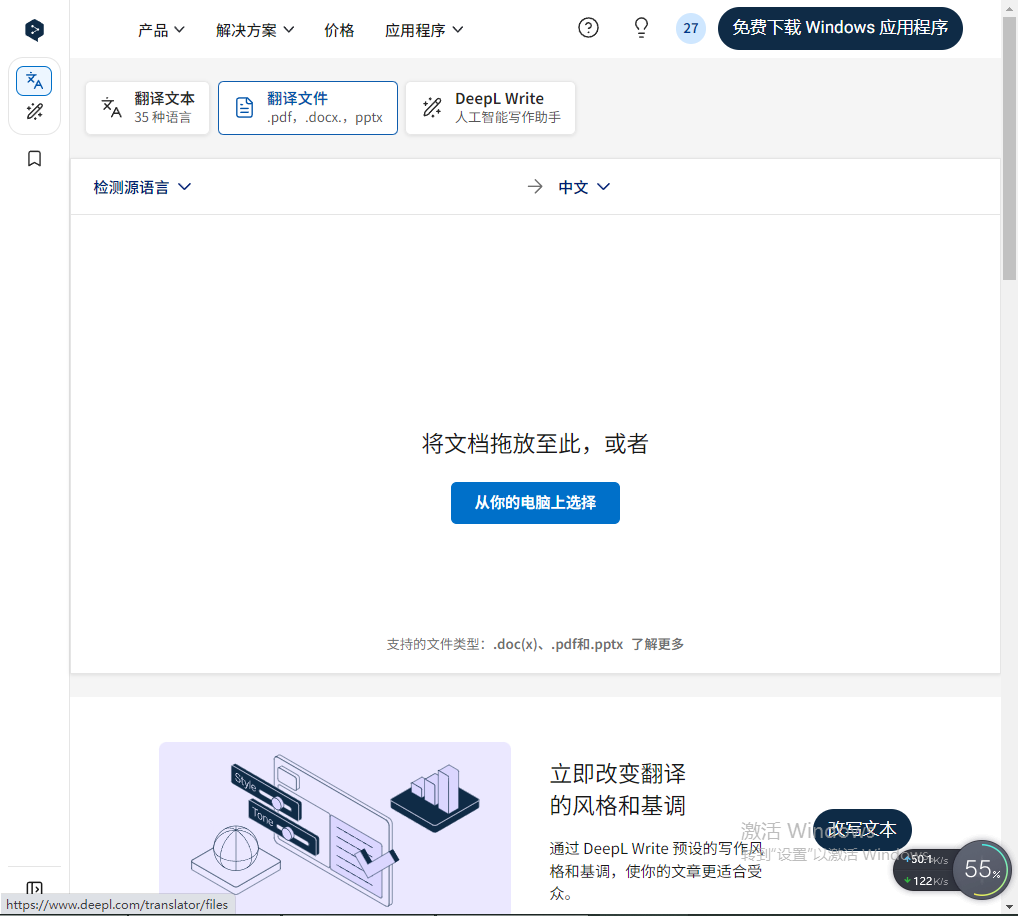The image size is (1018, 916).
Task: Expand the sidebar panel icon at the bottom
Action: 34,887
